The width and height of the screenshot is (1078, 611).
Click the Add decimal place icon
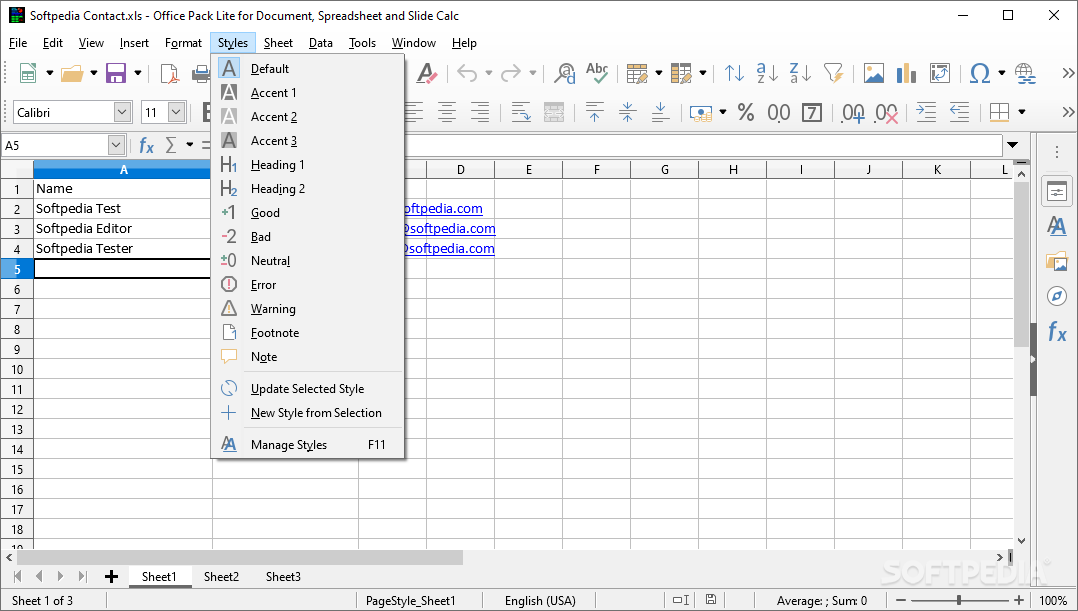(853, 113)
